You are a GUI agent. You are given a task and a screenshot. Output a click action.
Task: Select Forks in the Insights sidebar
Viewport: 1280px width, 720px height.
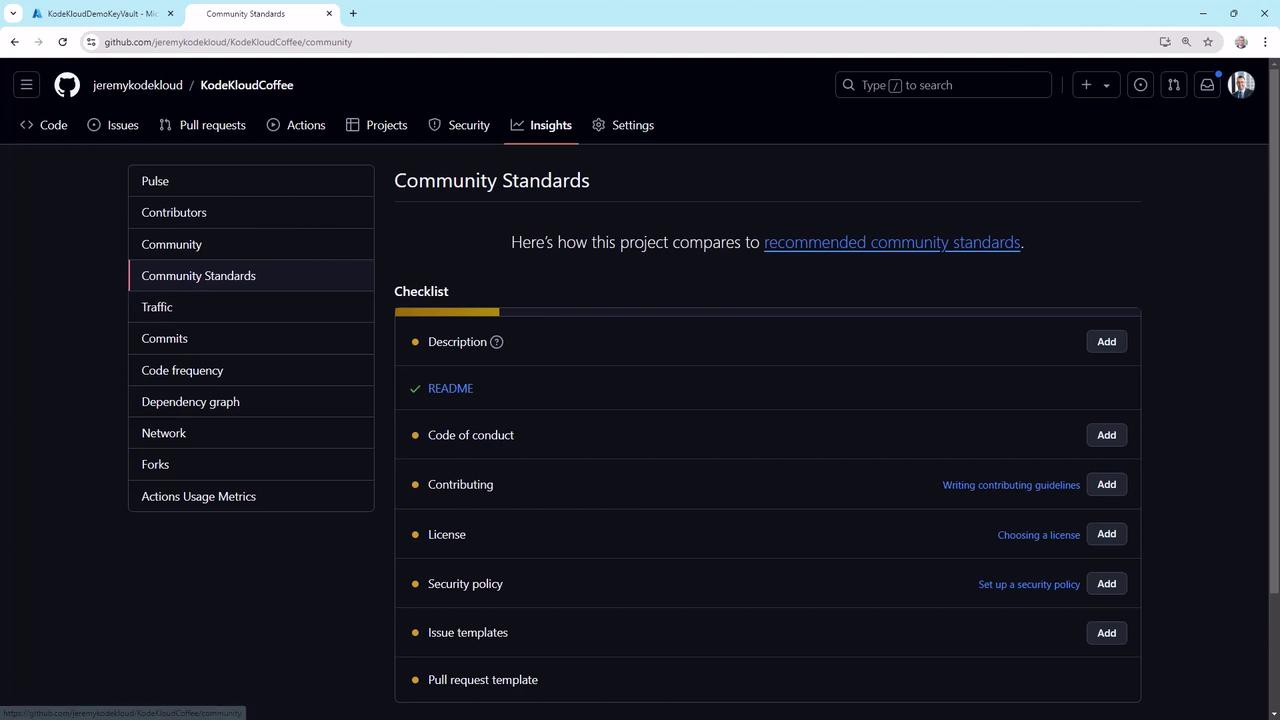(x=251, y=464)
